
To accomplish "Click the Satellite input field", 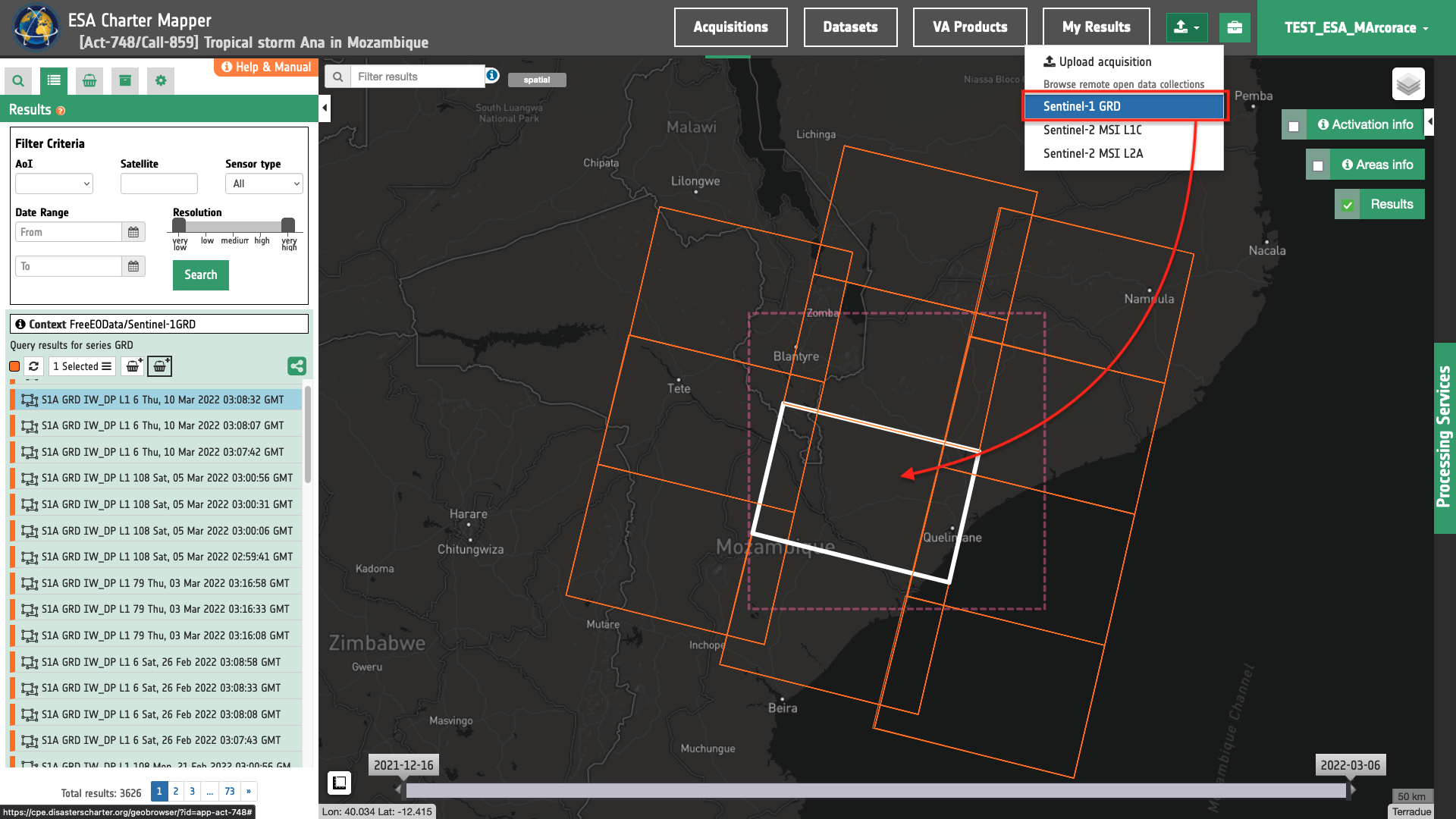I will (x=159, y=184).
